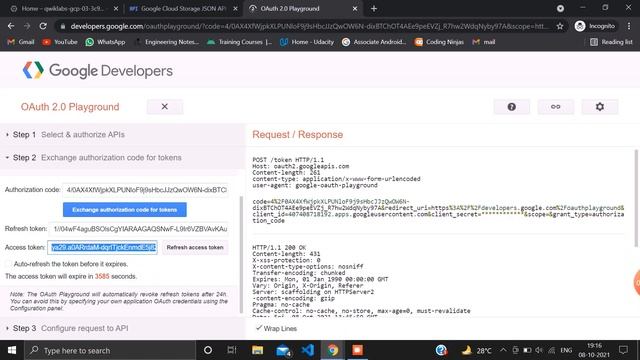
Task: Click the HTTP/1.1 200 OK line
Action: [279, 247]
